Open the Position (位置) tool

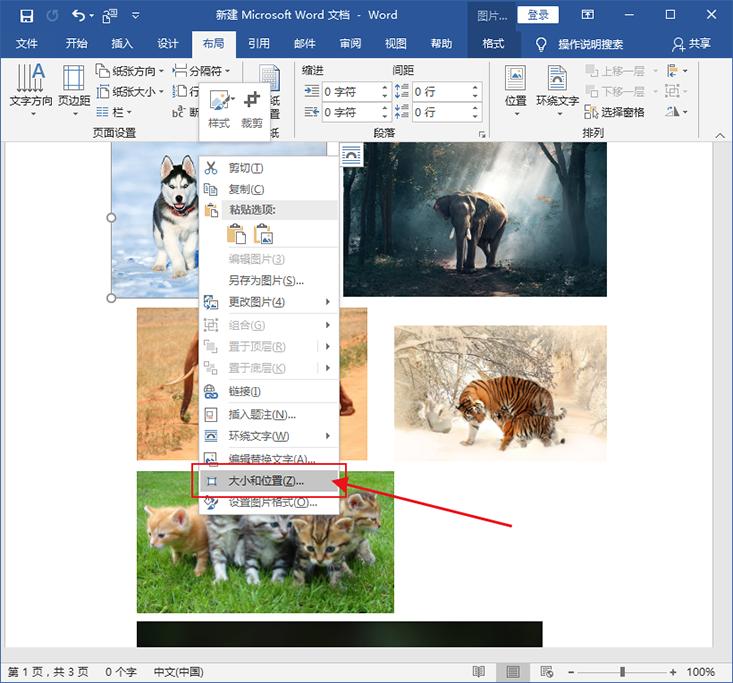click(516, 90)
